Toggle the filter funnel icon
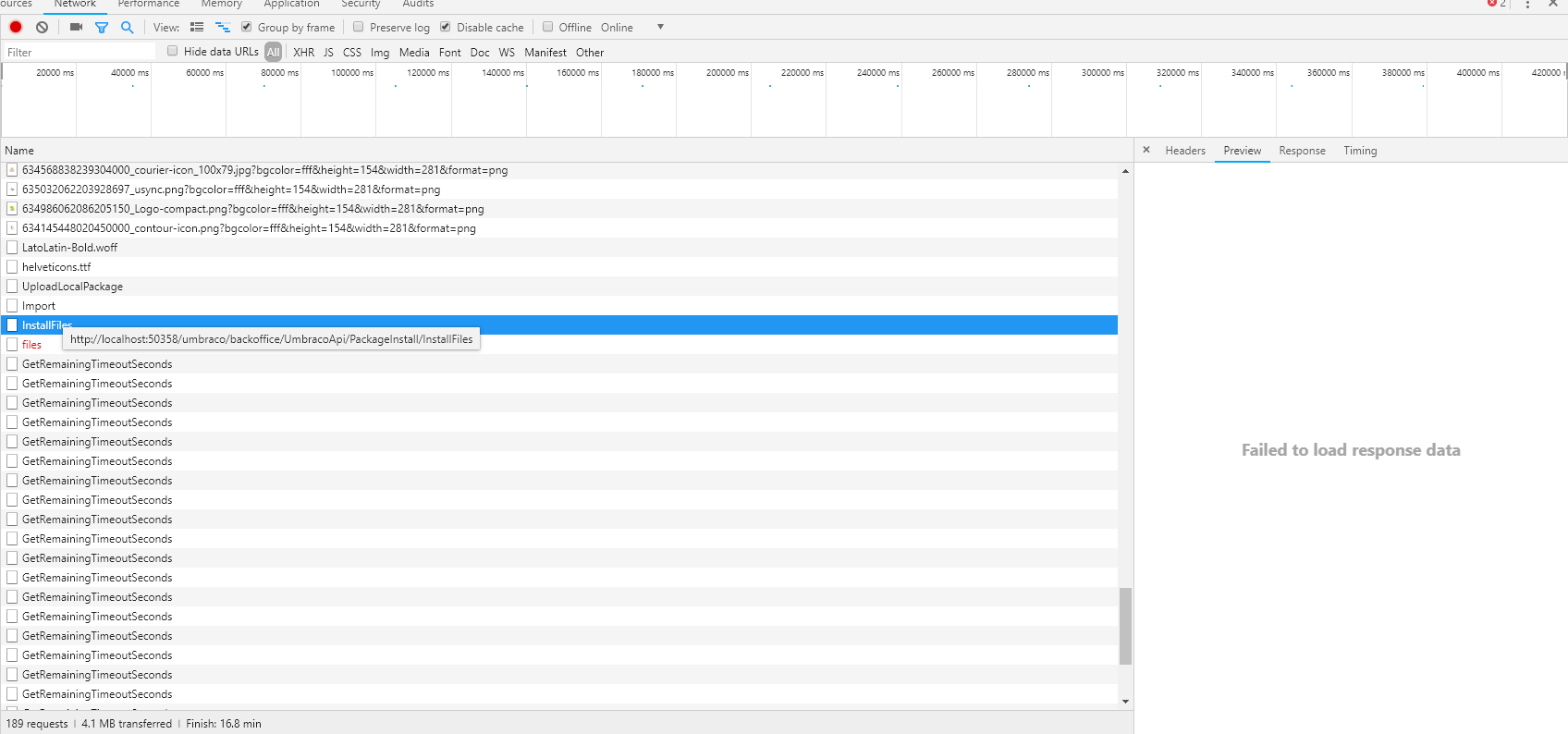The width and height of the screenshot is (1568, 734). tap(102, 27)
